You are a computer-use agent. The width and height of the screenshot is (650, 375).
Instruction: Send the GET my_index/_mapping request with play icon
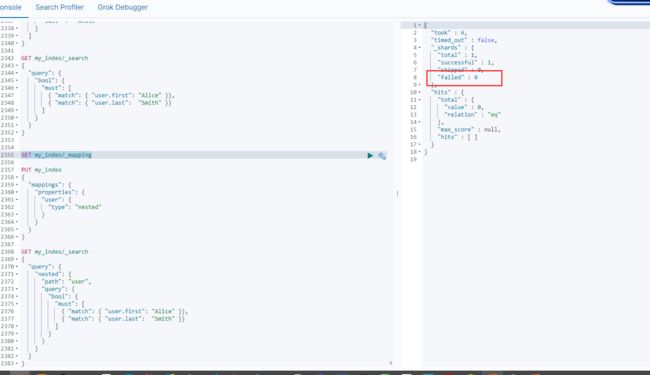click(370, 155)
